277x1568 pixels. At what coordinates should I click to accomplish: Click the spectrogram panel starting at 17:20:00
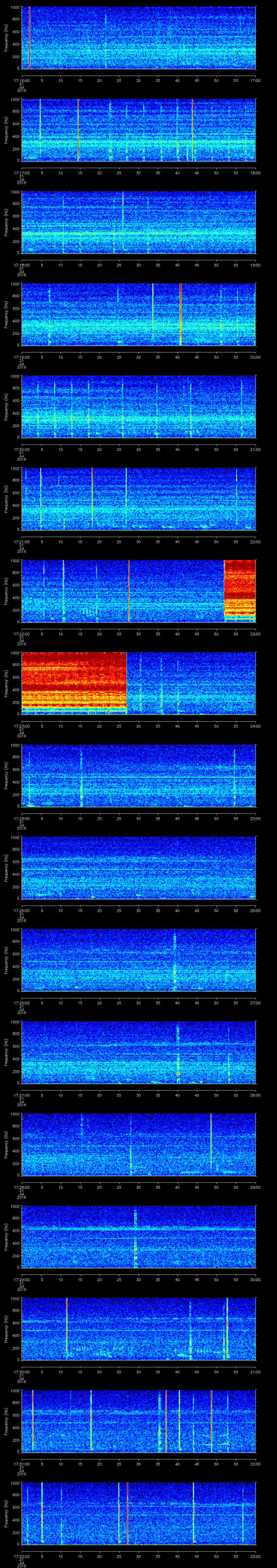(138, 407)
